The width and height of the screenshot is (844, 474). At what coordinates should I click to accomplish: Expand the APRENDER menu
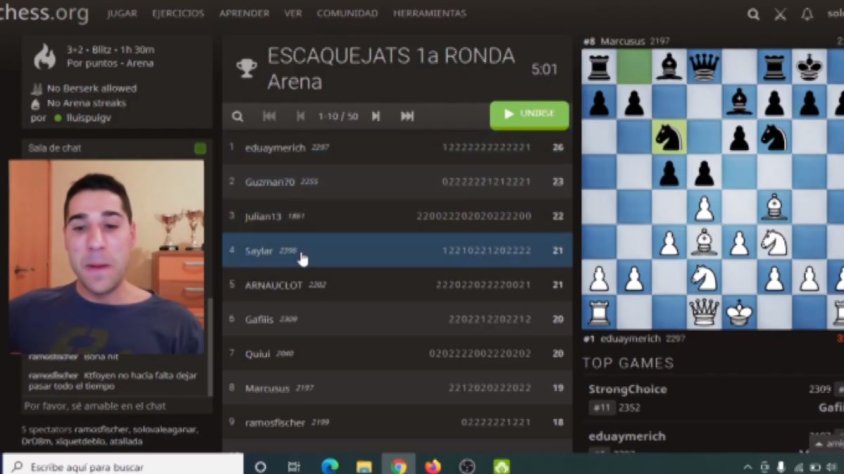point(244,13)
